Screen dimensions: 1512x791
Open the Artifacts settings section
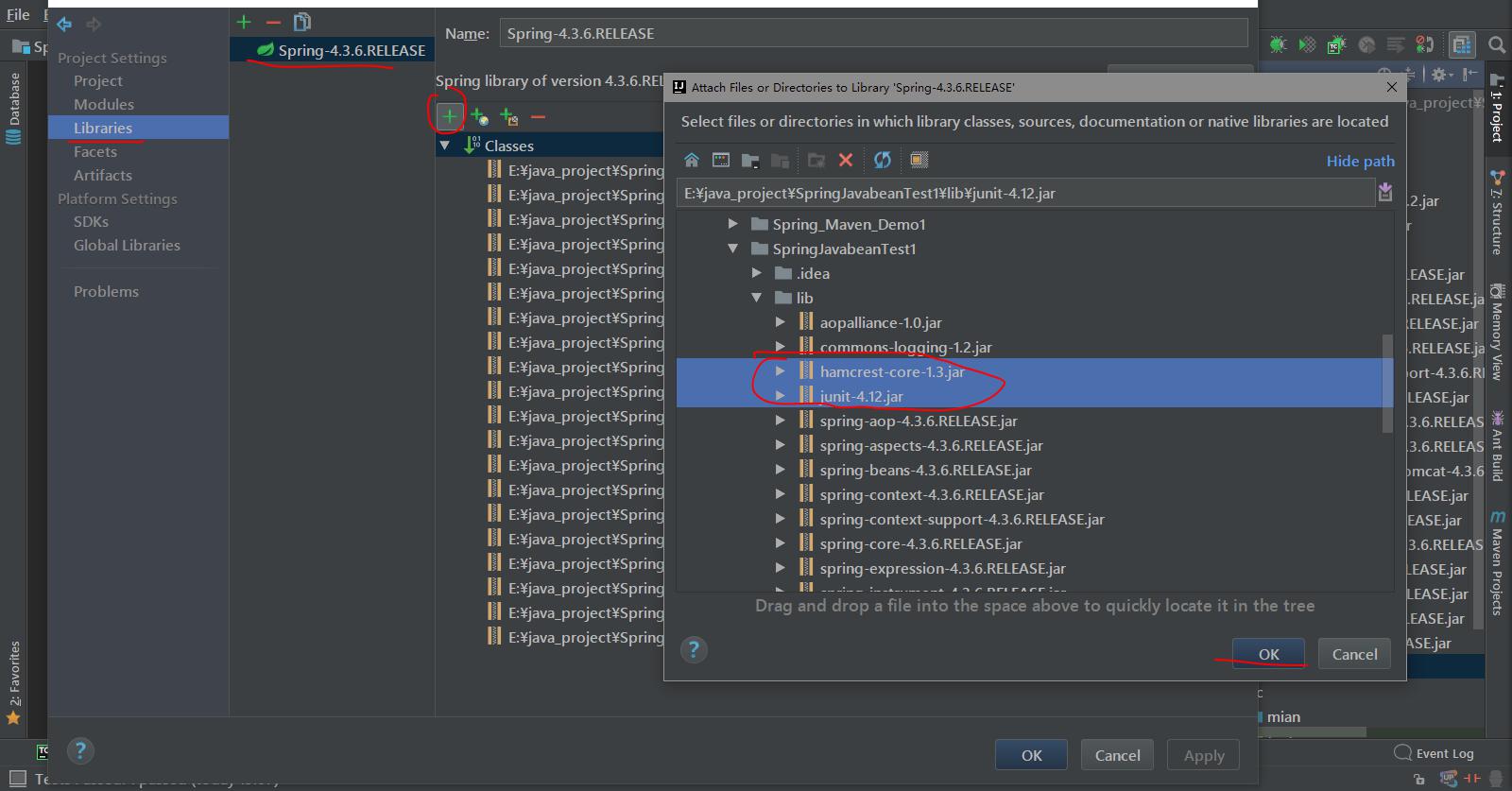tap(103, 175)
